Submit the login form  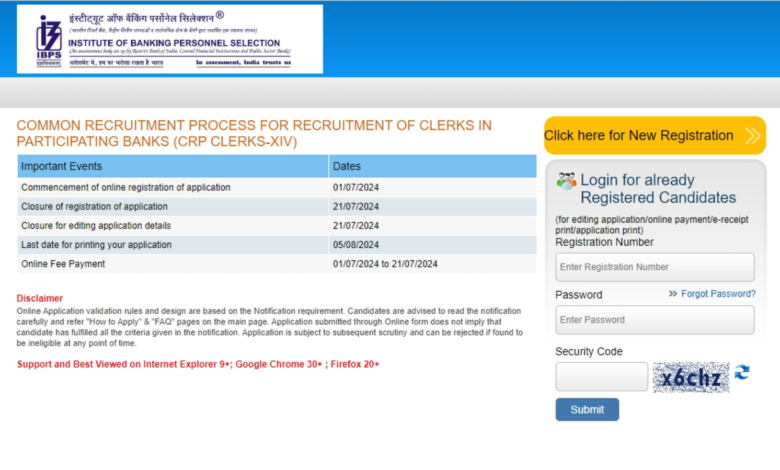coord(587,409)
